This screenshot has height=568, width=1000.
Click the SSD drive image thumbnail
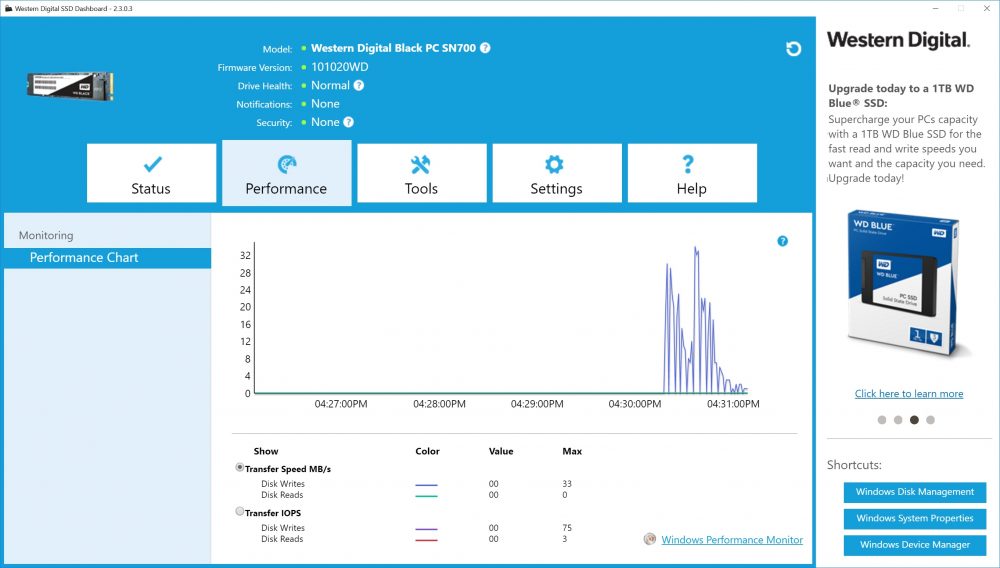[70, 86]
